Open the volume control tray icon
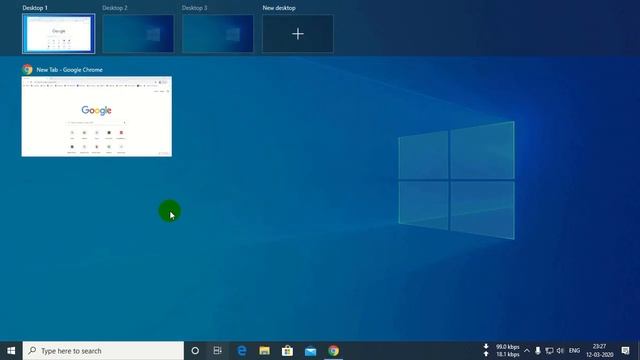Viewport: 640px width, 360px height. click(560, 351)
